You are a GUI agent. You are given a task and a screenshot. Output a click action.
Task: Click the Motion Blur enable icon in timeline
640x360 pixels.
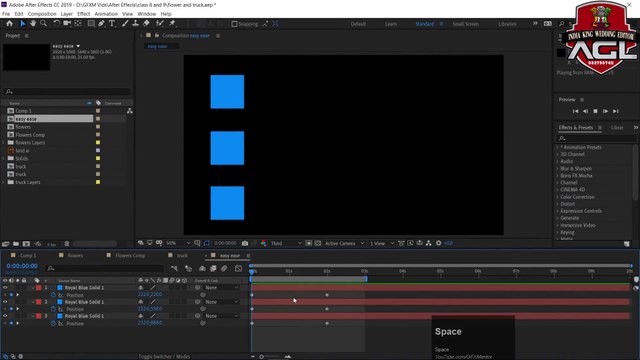(224, 269)
